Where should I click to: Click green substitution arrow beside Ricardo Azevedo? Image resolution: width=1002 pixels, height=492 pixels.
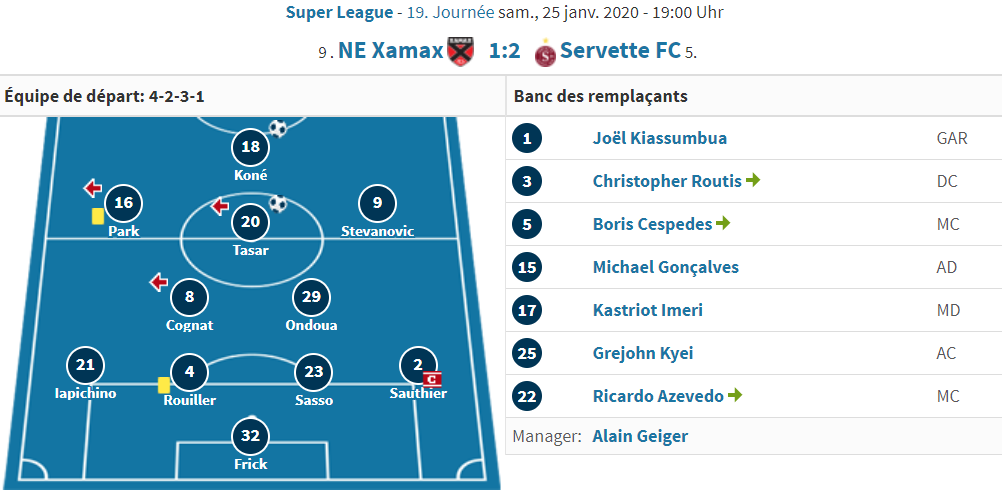pos(734,396)
